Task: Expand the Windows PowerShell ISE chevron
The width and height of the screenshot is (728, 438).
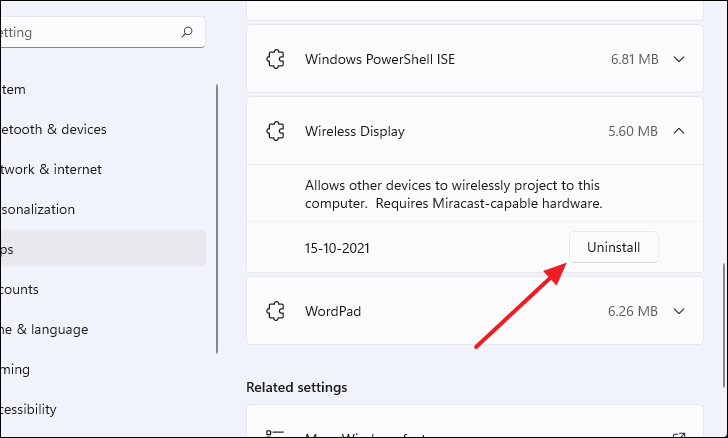Action: [x=680, y=59]
